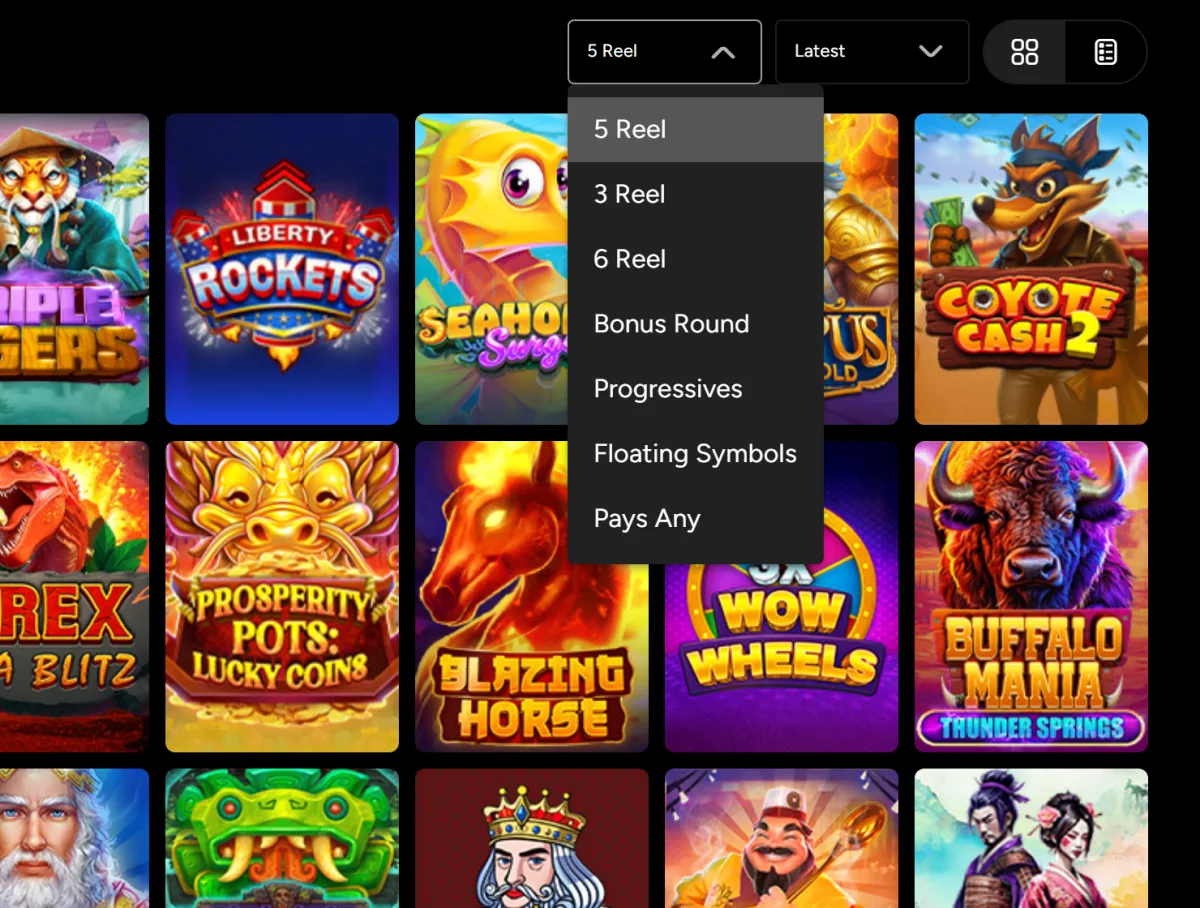
Task: Open the white-bearded Zeus game tile
Action: (74, 838)
